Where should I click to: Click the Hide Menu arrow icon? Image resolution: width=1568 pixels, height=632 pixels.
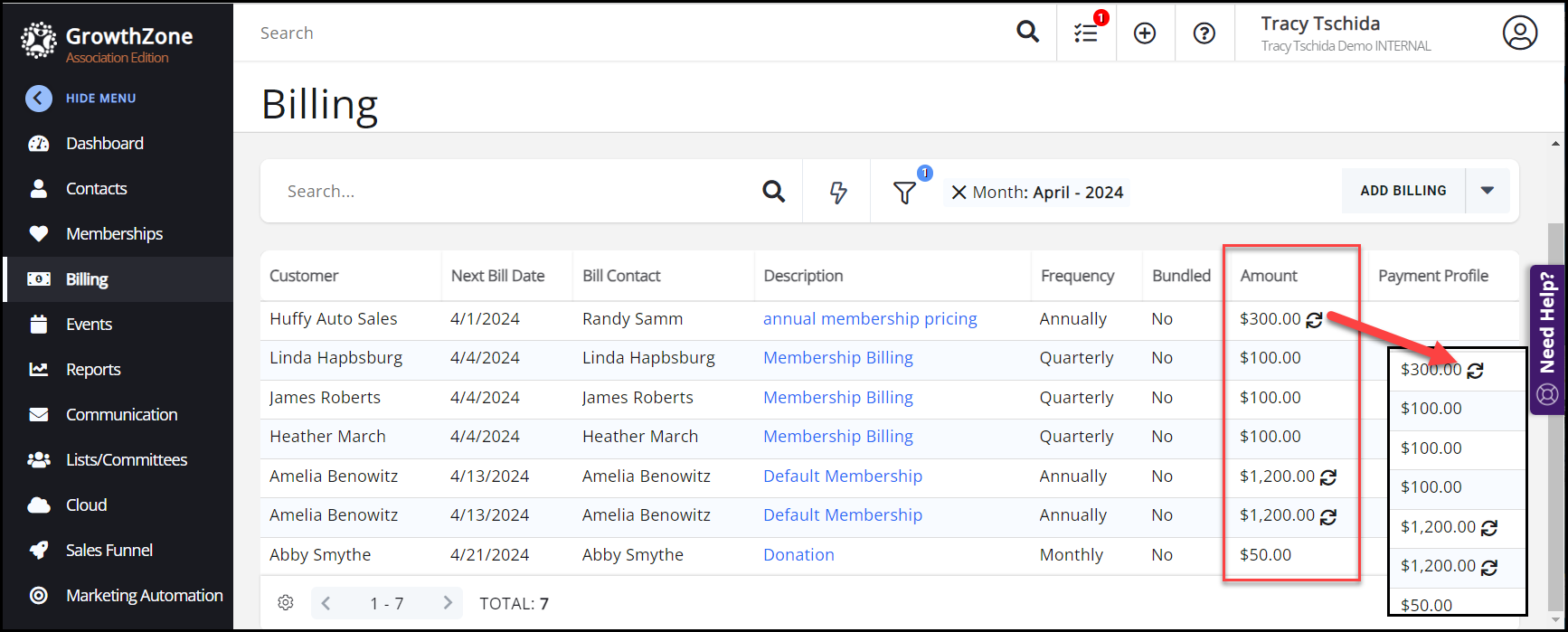(39, 99)
